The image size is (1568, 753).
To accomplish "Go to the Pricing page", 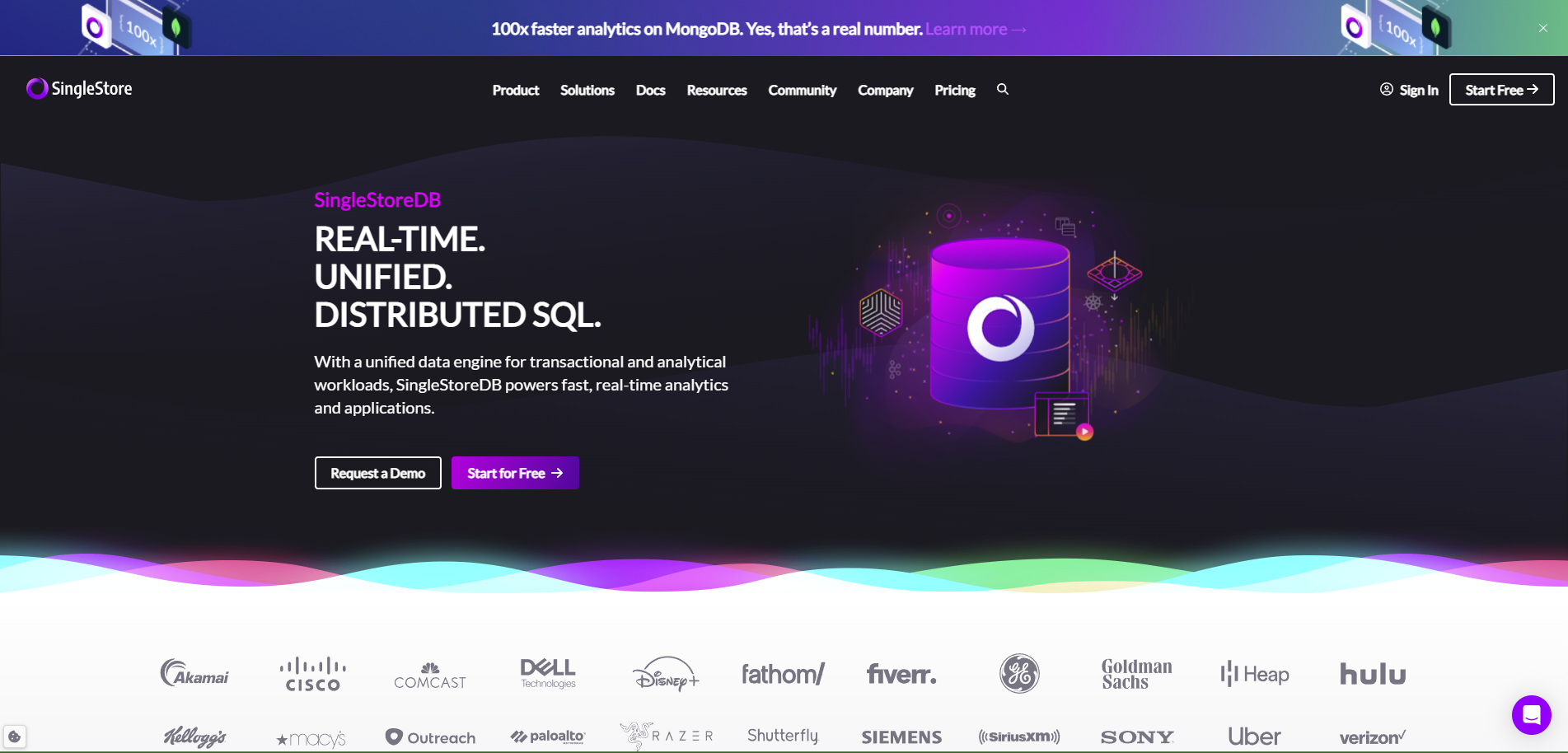I will point(955,90).
